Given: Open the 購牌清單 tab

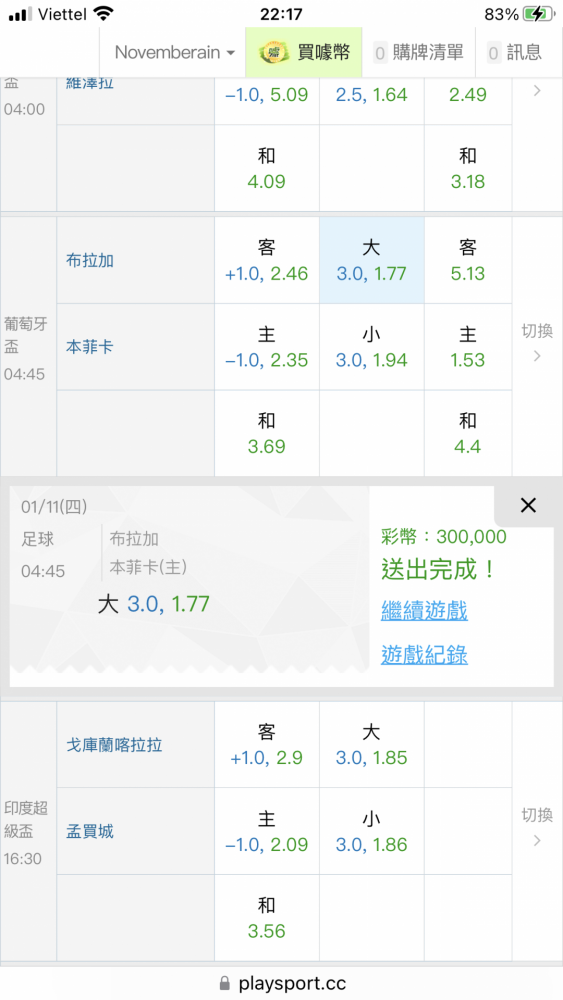Looking at the screenshot, I should pyautogui.click(x=418, y=52).
